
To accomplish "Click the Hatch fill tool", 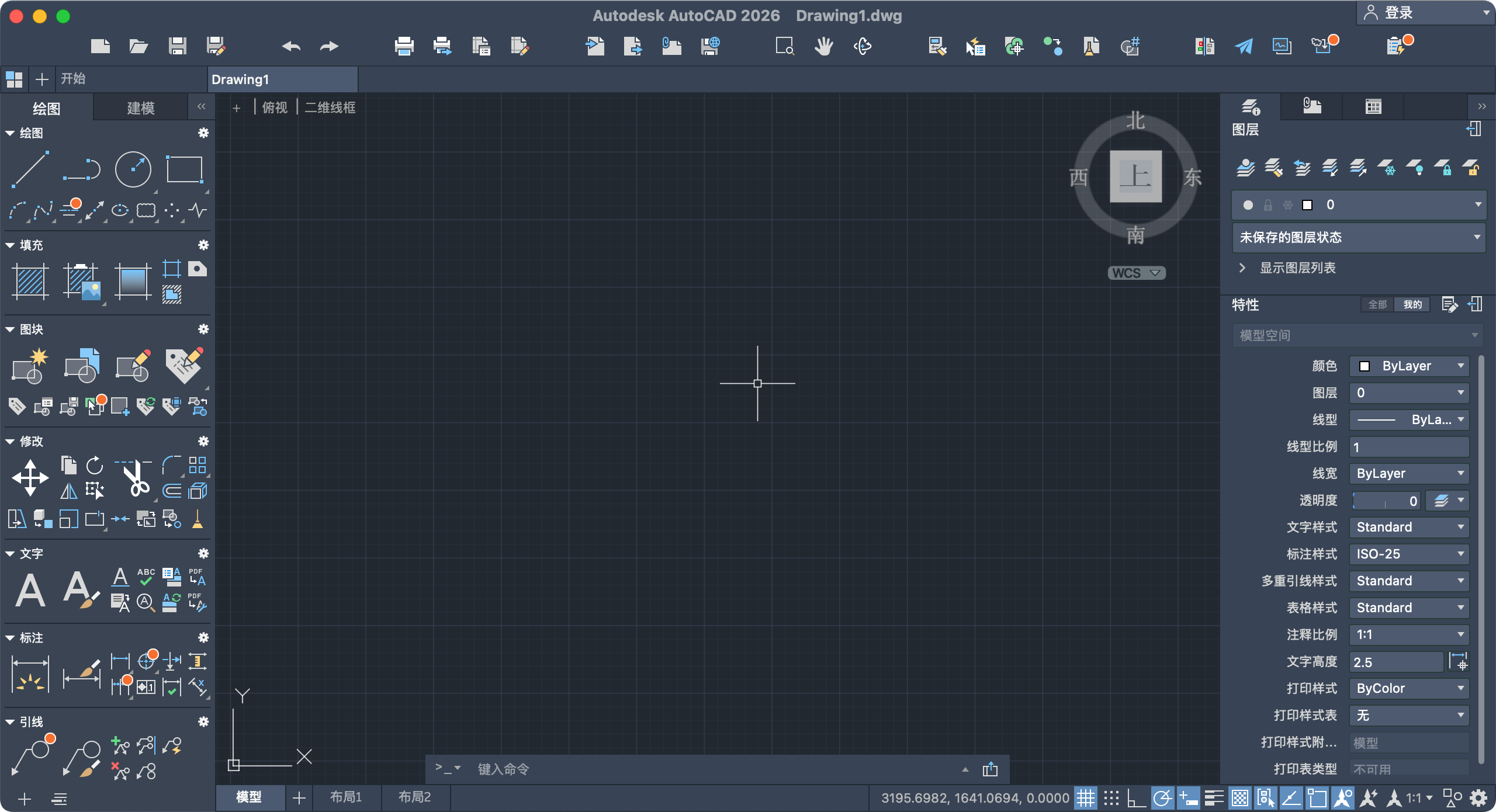I will coord(30,282).
